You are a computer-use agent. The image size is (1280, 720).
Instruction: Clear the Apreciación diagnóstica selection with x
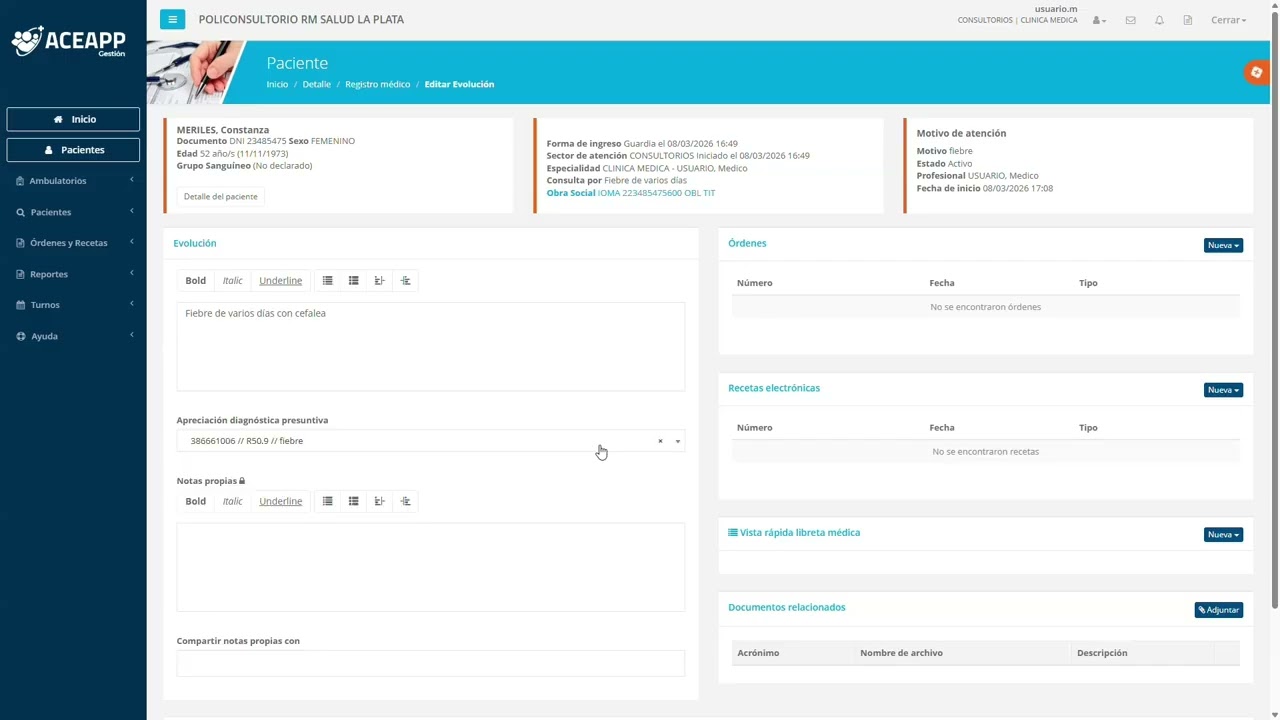[660, 441]
